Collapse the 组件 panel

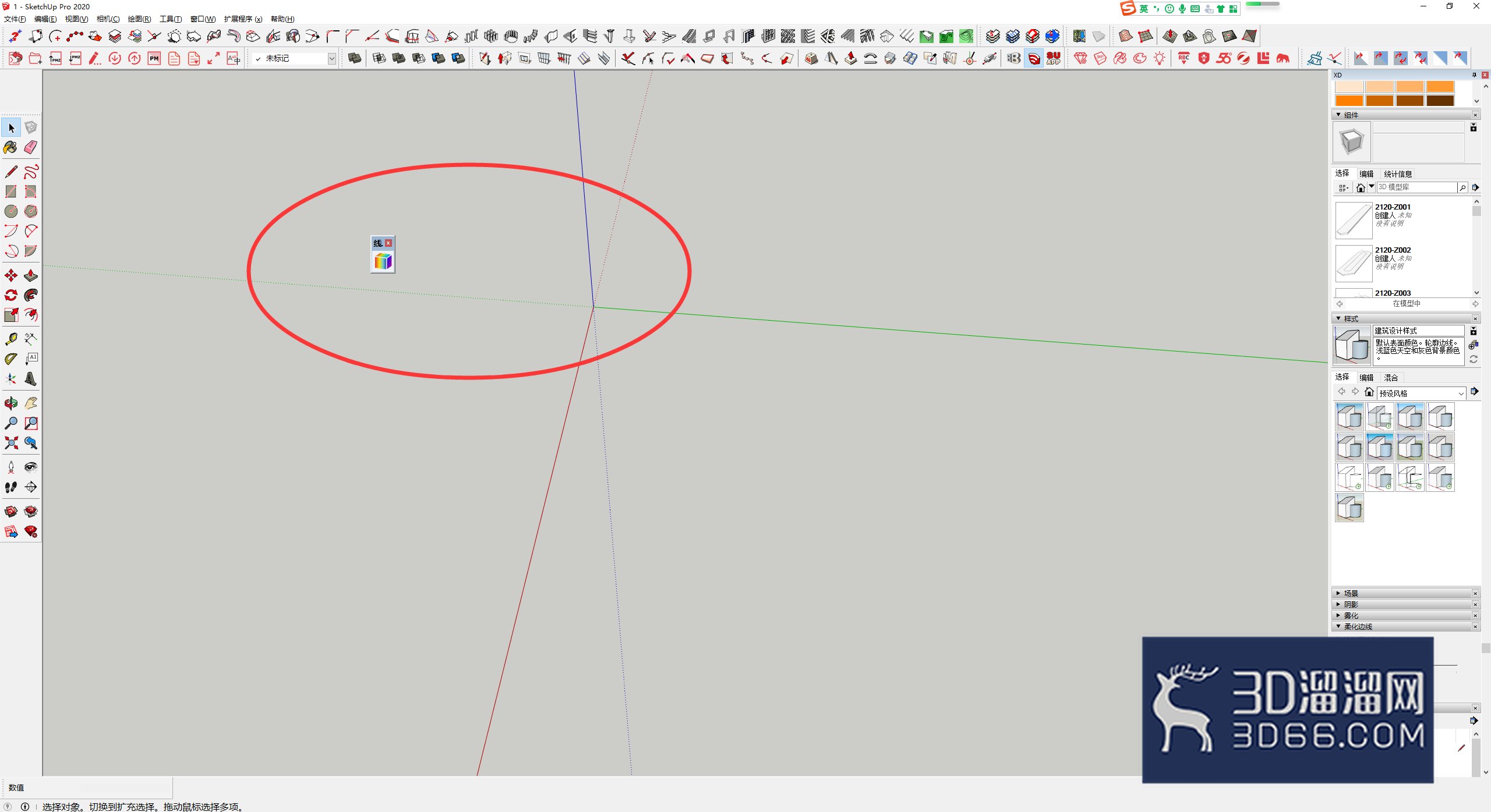[1338, 115]
